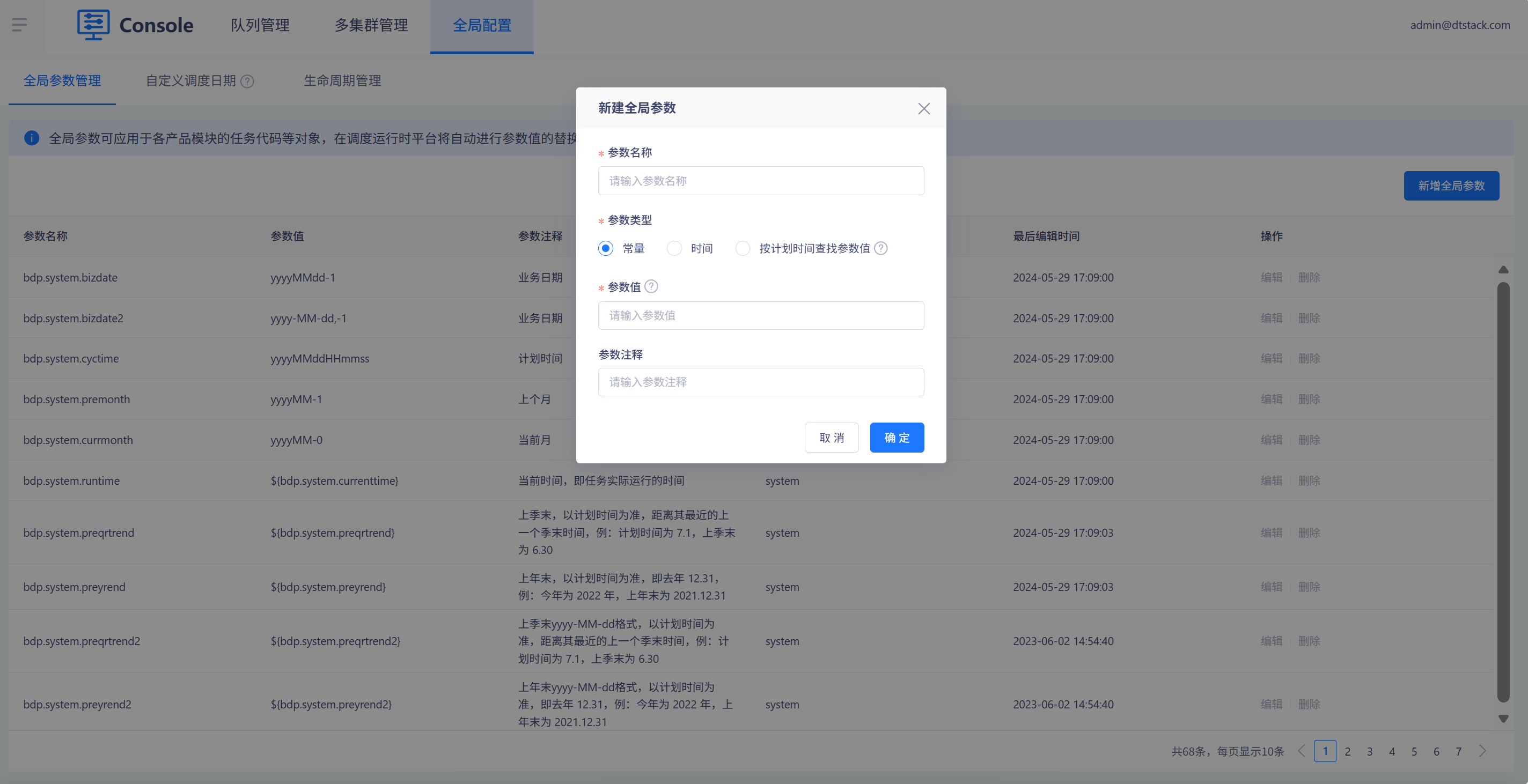Viewport: 1528px width, 784px height.
Task: Click the Console logo icon
Action: click(x=94, y=25)
